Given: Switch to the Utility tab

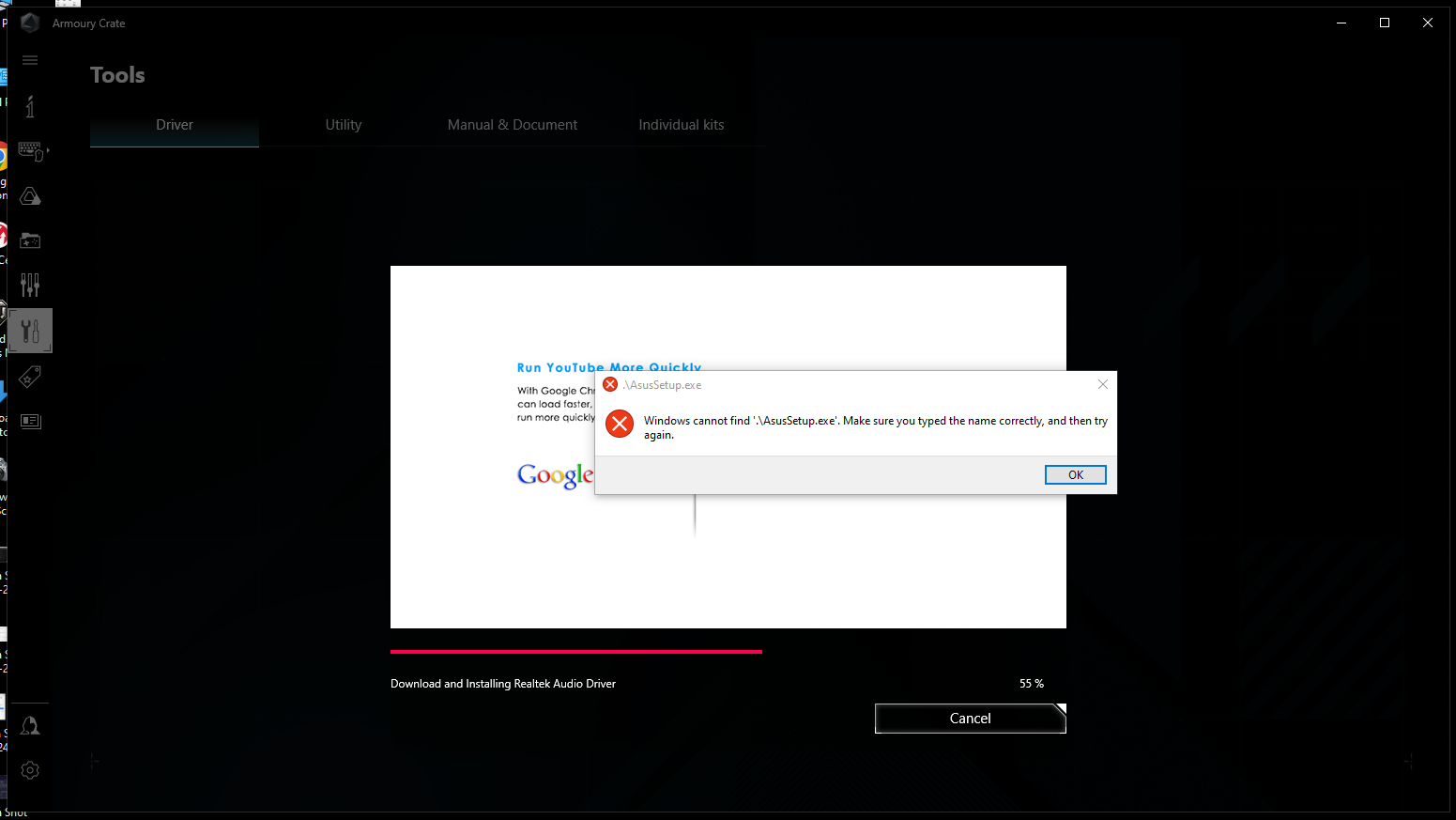Looking at the screenshot, I should pos(343,124).
